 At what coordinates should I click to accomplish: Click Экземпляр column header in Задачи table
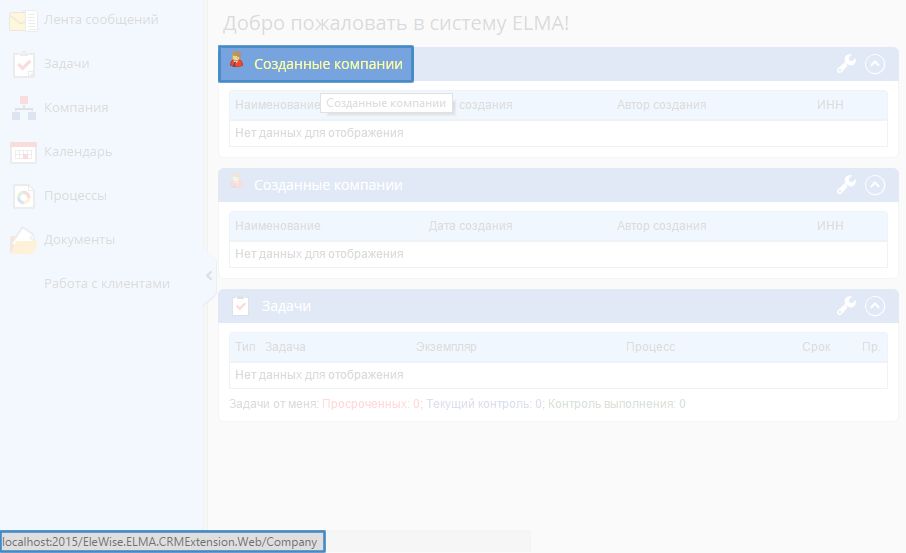[x=446, y=347]
